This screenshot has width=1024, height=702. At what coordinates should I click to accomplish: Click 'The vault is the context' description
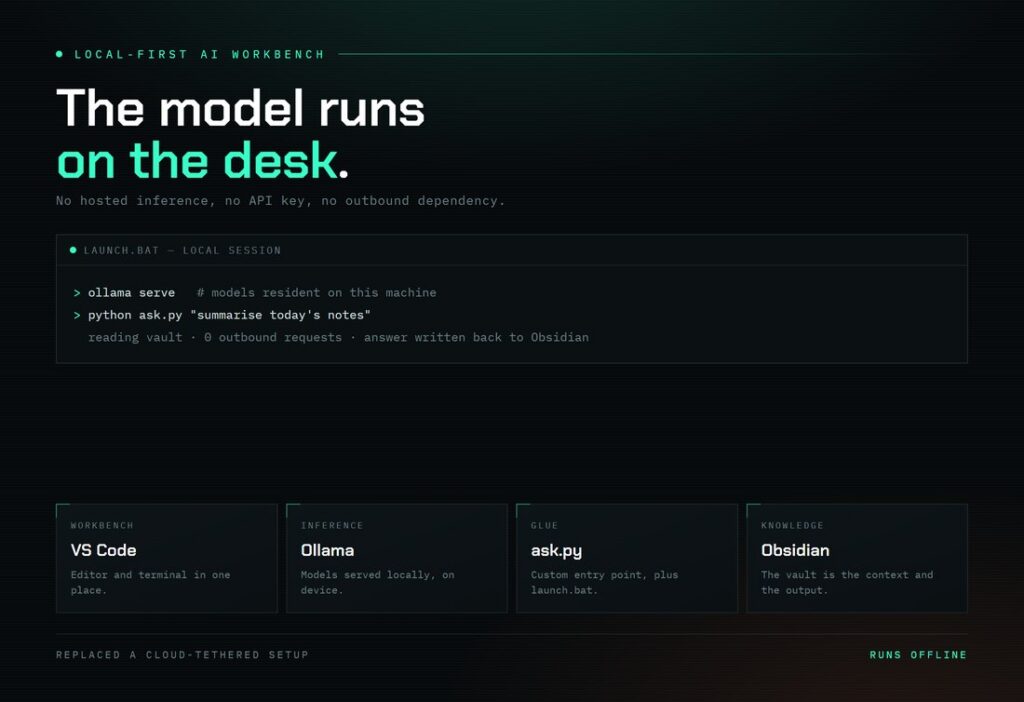(847, 582)
